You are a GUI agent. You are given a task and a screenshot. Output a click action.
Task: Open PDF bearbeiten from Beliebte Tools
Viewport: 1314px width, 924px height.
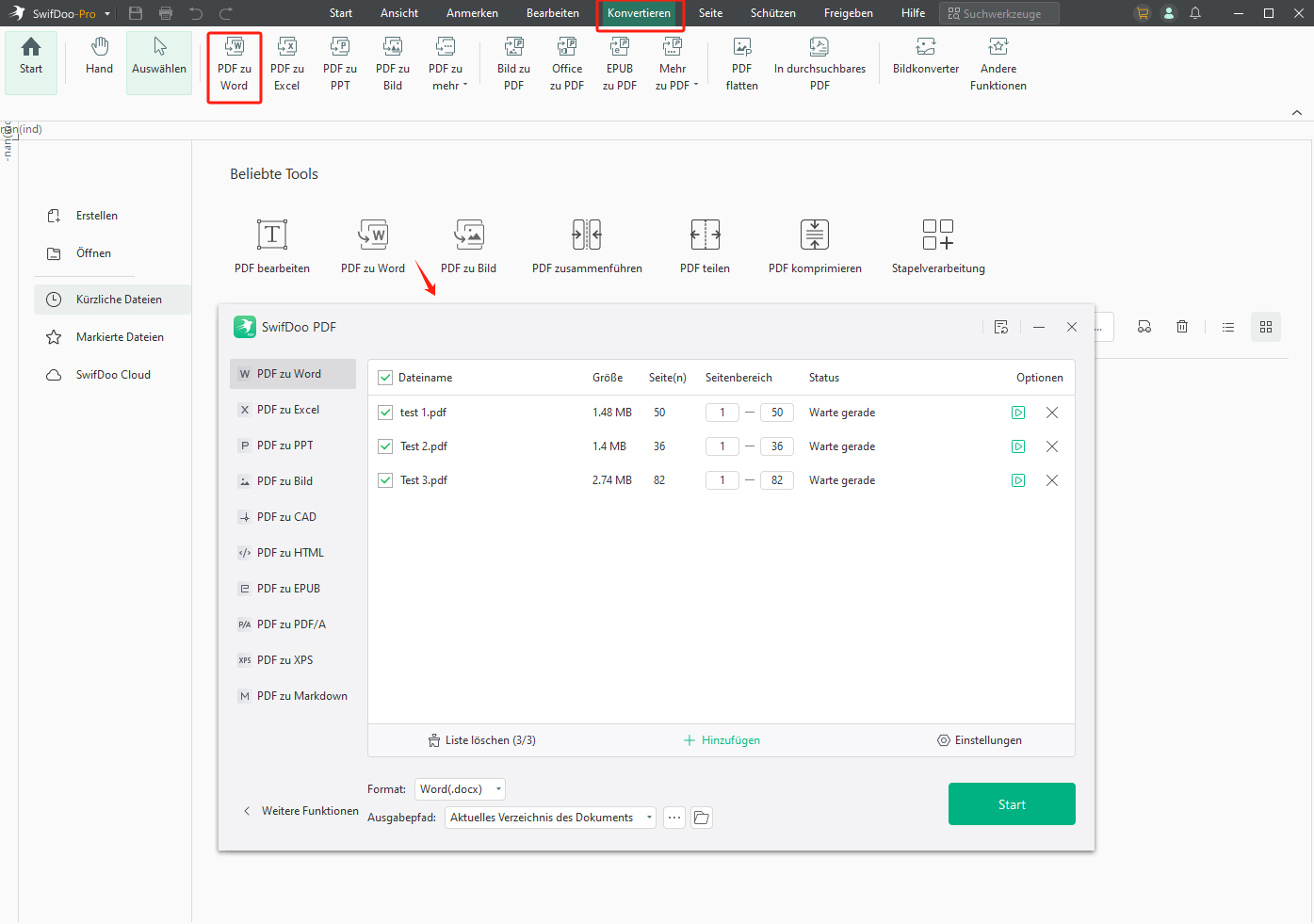[x=272, y=246]
